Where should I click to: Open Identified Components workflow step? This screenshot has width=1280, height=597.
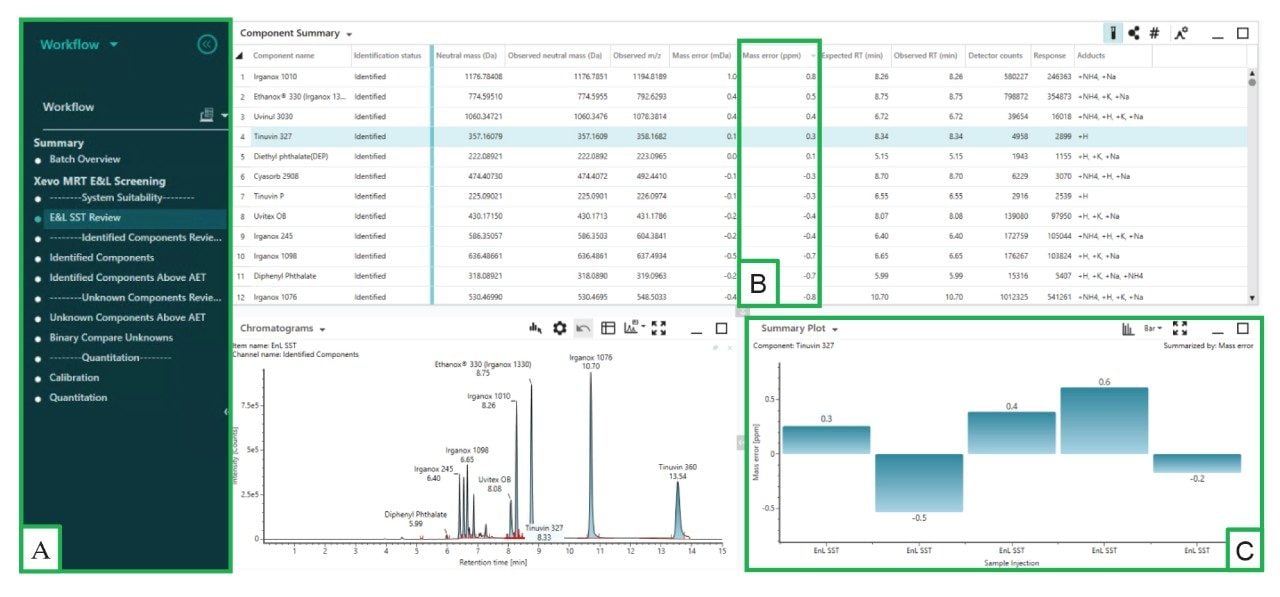pyautogui.click(x=102, y=258)
